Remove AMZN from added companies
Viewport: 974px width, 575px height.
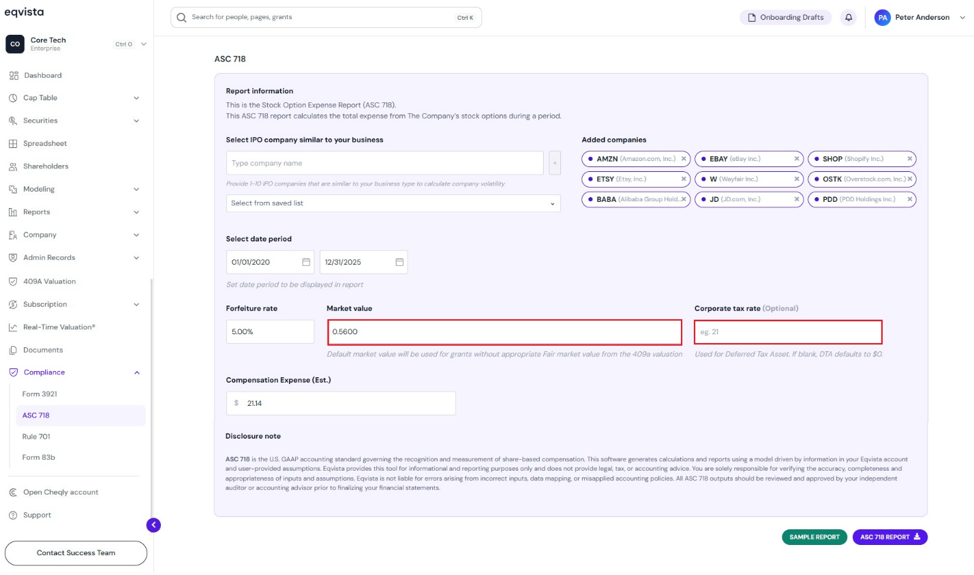tap(683, 159)
